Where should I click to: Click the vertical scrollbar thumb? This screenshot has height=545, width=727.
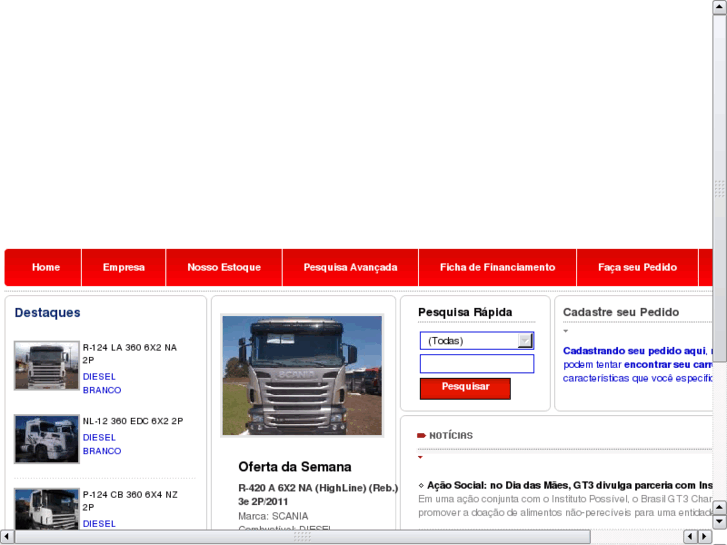coord(719,188)
